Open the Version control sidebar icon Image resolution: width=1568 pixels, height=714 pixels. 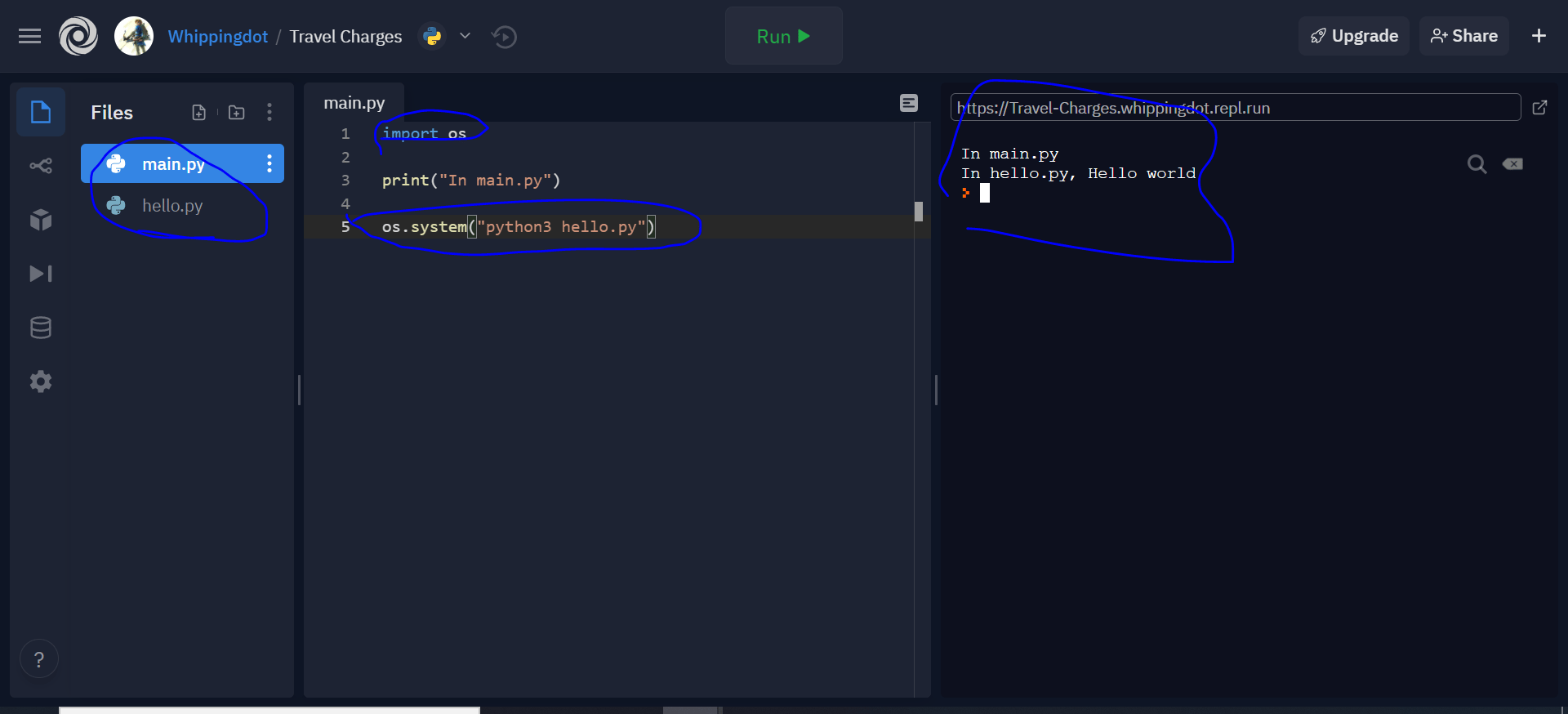click(41, 166)
